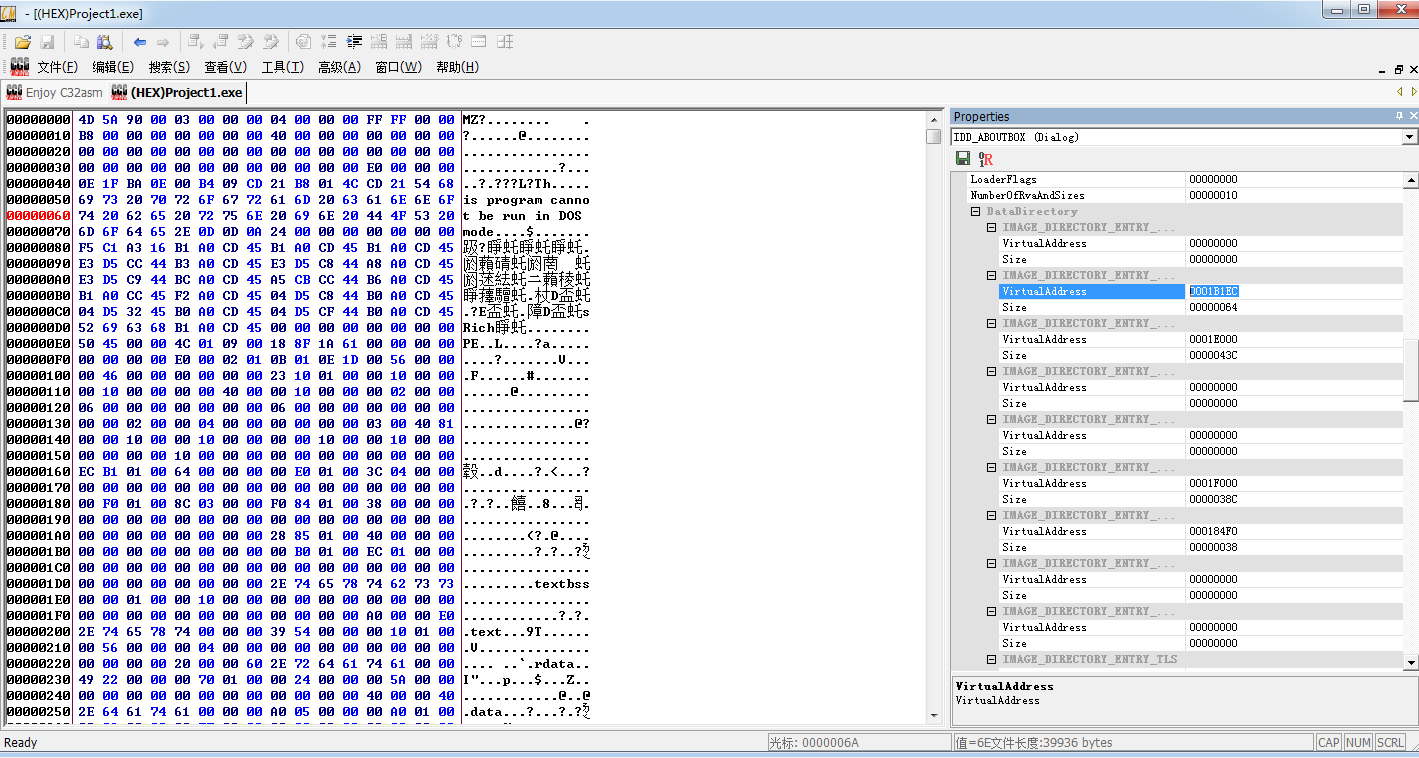Go forward using the grey right arrow
Image resolution: width=1419 pixels, height=758 pixels.
163,42
